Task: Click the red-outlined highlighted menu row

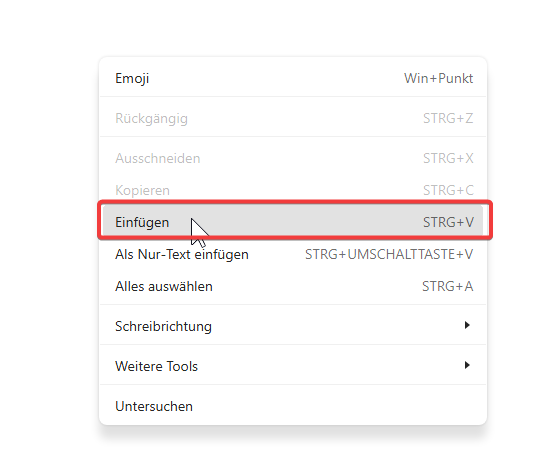Action: [295, 220]
